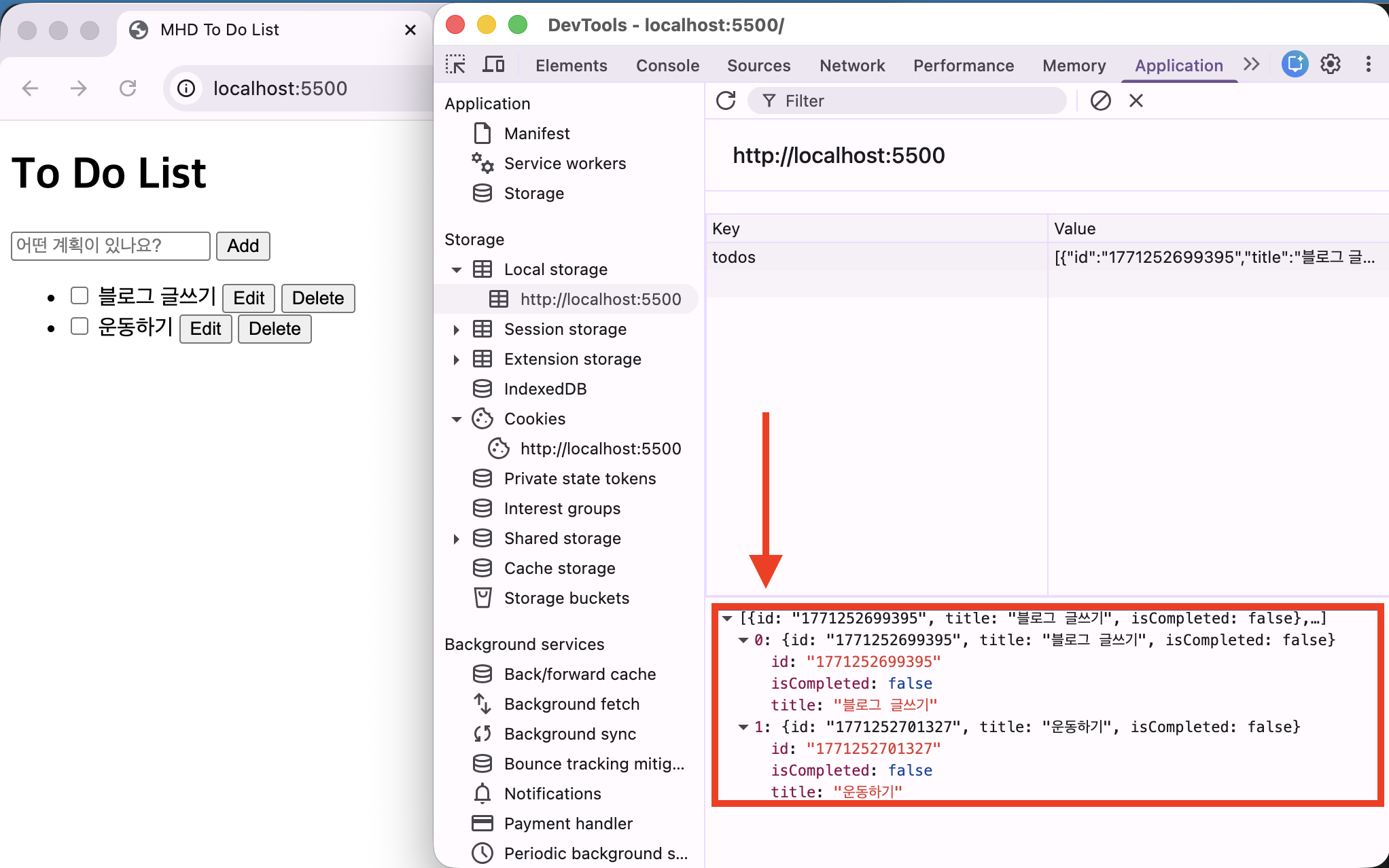Expand the Session storage tree
This screenshot has height=868, width=1389.
click(457, 329)
